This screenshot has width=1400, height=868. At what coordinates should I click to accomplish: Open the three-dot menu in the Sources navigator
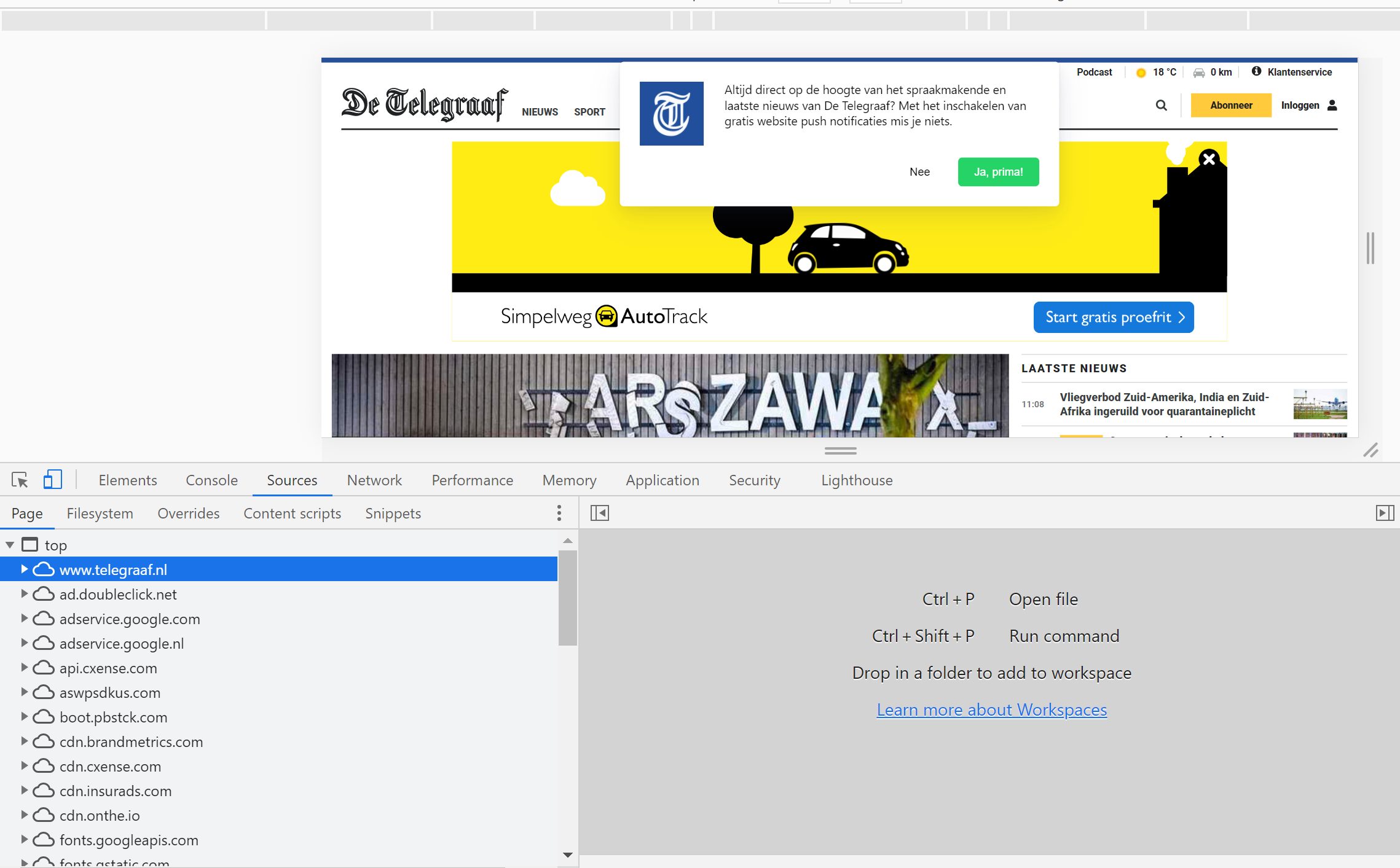pyautogui.click(x=559, y=513)
